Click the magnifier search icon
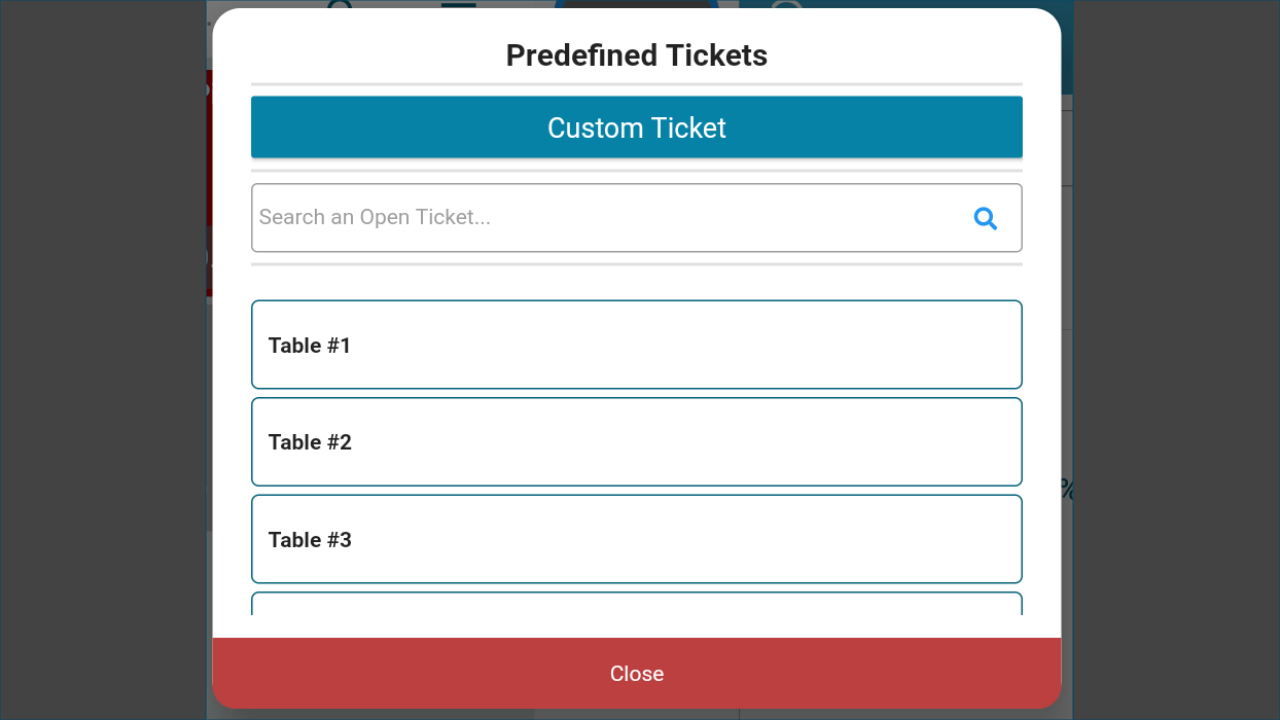1280x720 pixels. coord(985,218)
